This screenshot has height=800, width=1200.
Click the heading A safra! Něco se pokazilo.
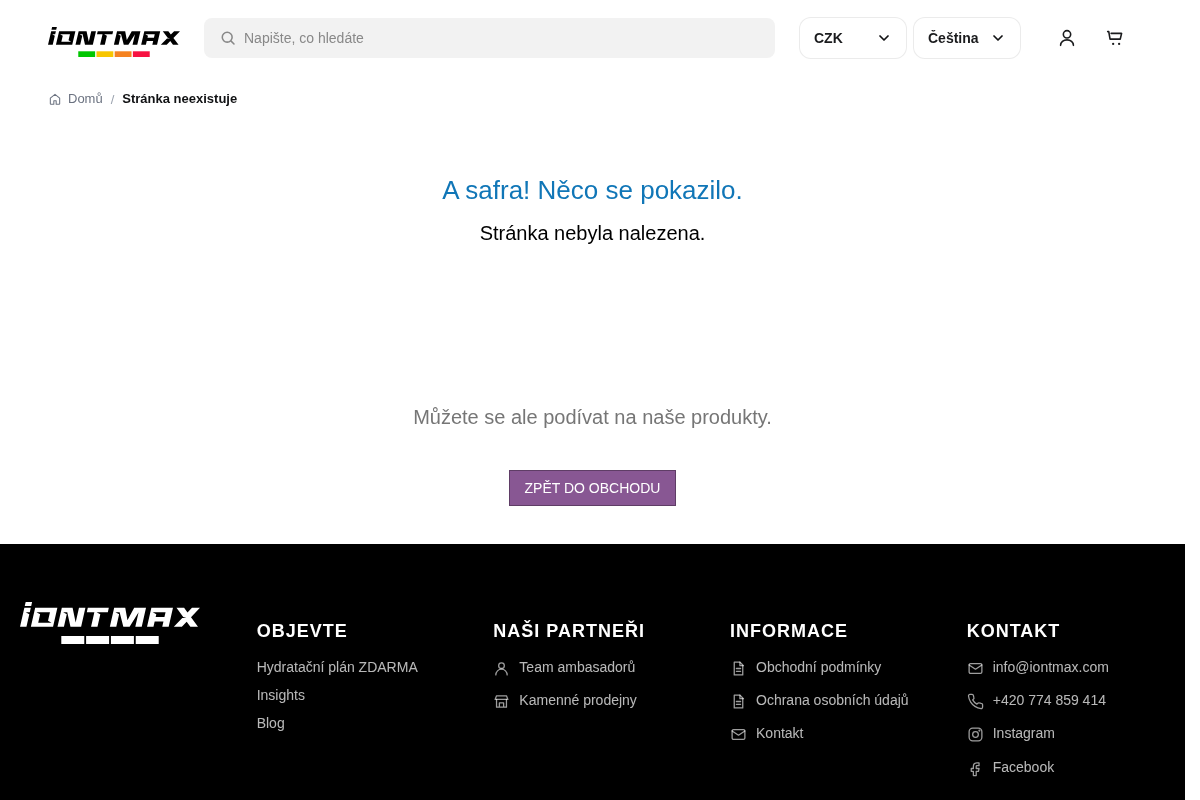click(x=592, y=190)
